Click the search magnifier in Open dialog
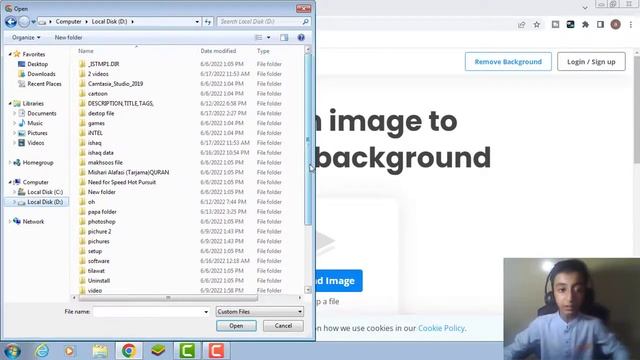640x360 pixels. click(305, 22)
